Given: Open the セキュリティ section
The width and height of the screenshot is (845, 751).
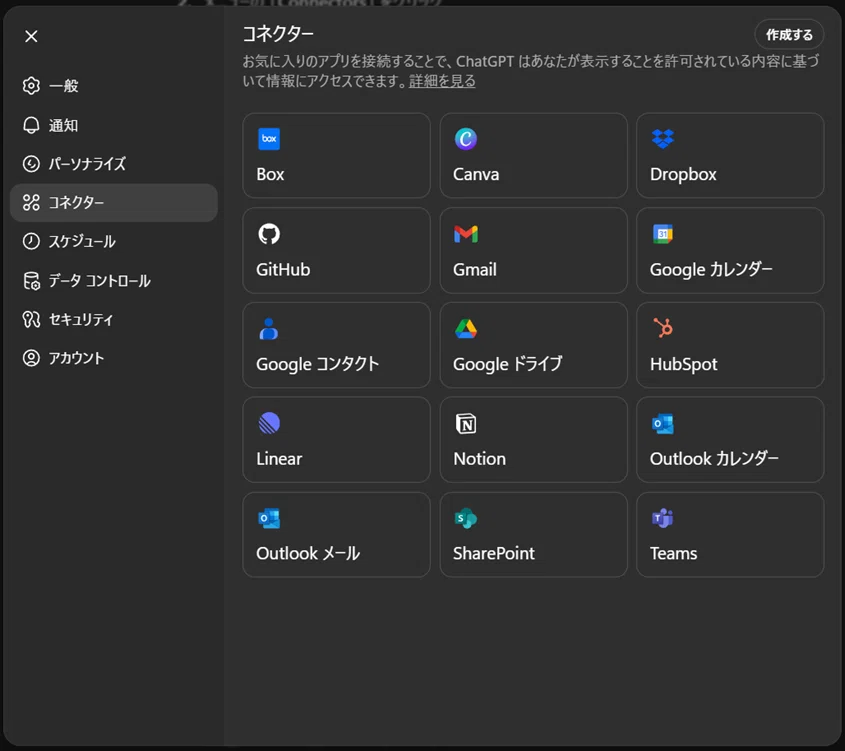Looking at the screenshot, I should 114,319.
